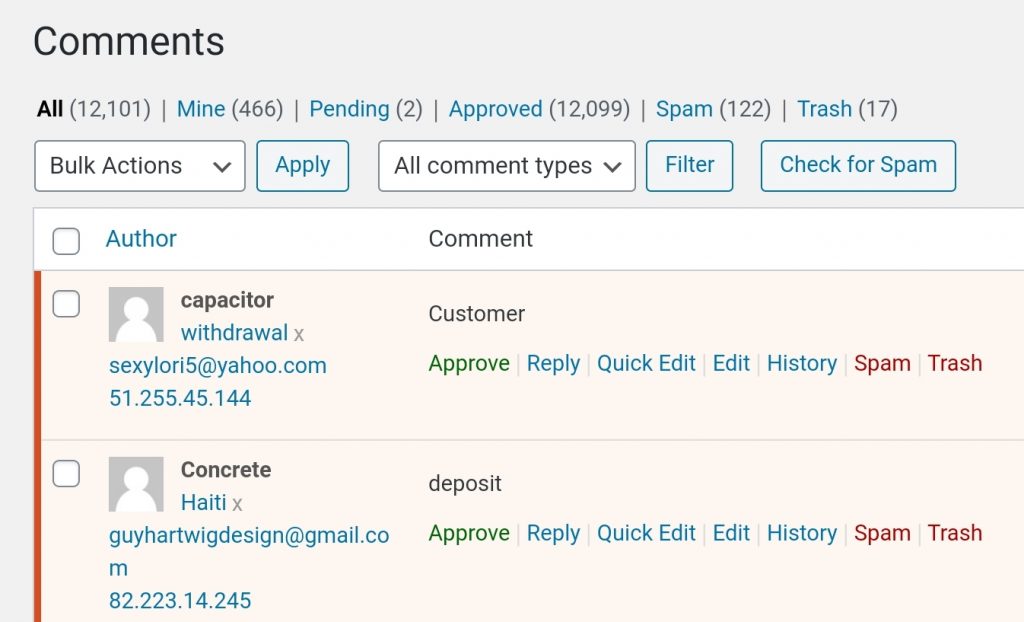
Task: Open Quick Edit for the deposit comment
Action: [646, 533]
